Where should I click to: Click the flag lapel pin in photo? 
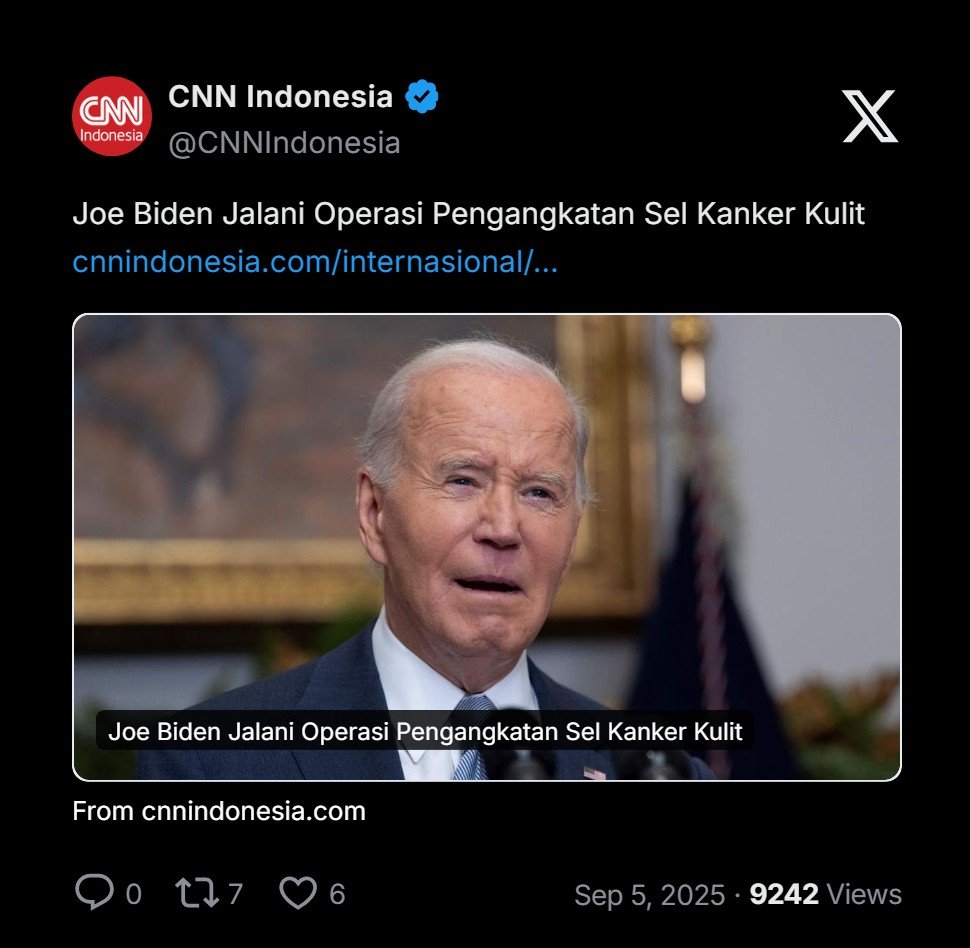coord(594,773)
